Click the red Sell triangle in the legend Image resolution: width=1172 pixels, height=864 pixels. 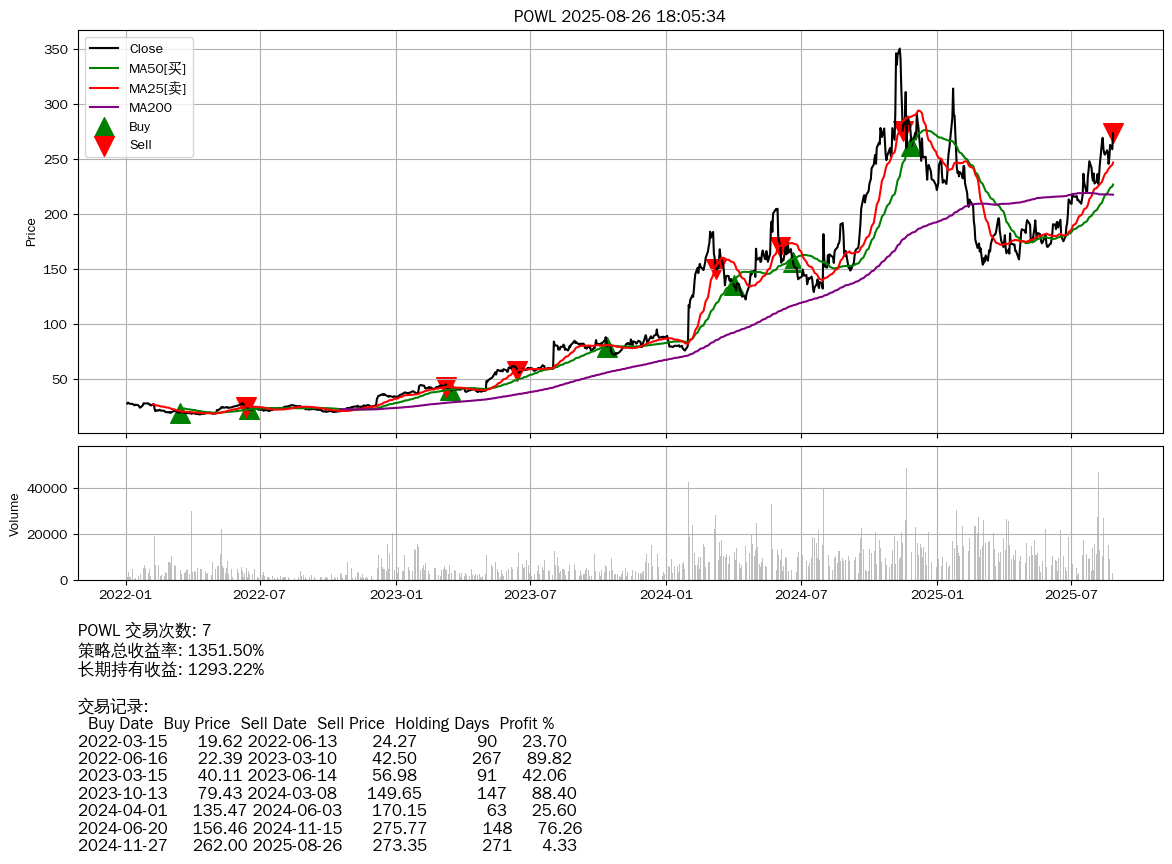click(104, 146)
